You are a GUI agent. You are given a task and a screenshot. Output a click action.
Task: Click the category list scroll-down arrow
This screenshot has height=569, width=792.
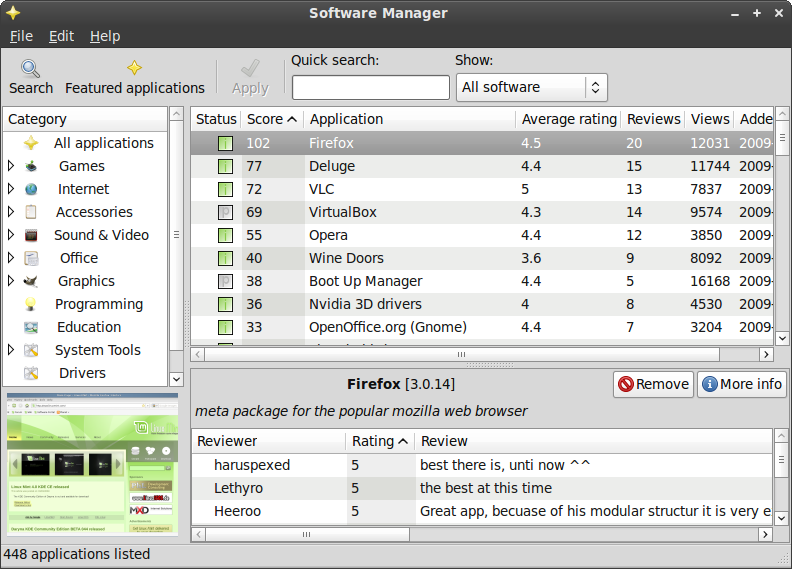[176, 379]
